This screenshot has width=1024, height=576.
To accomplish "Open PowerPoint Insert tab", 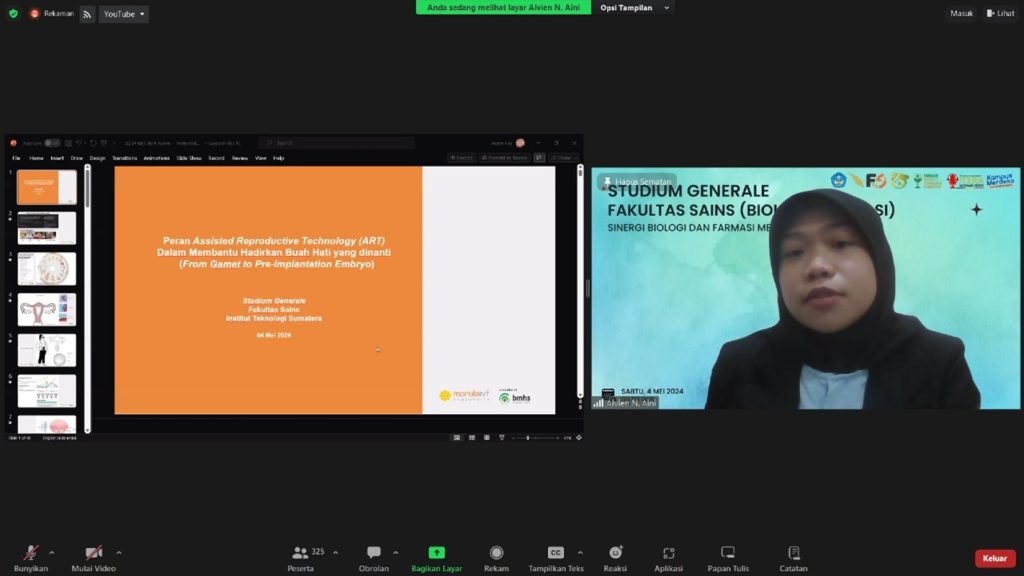I will pyautogui.click(x=57, y=158).
